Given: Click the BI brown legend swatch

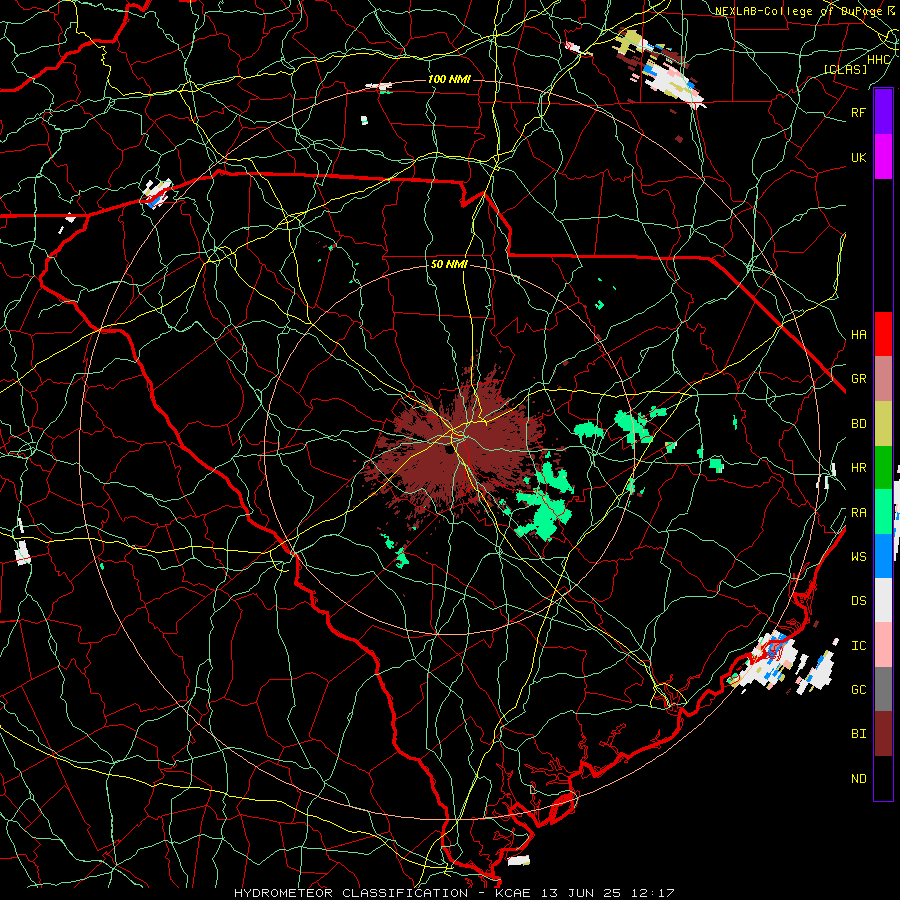Looking at the screenshot, I should coord(883,734).
